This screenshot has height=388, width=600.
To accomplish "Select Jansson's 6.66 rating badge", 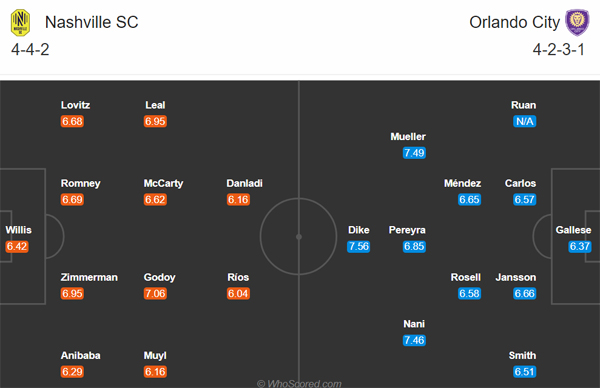I will [524, 293].
